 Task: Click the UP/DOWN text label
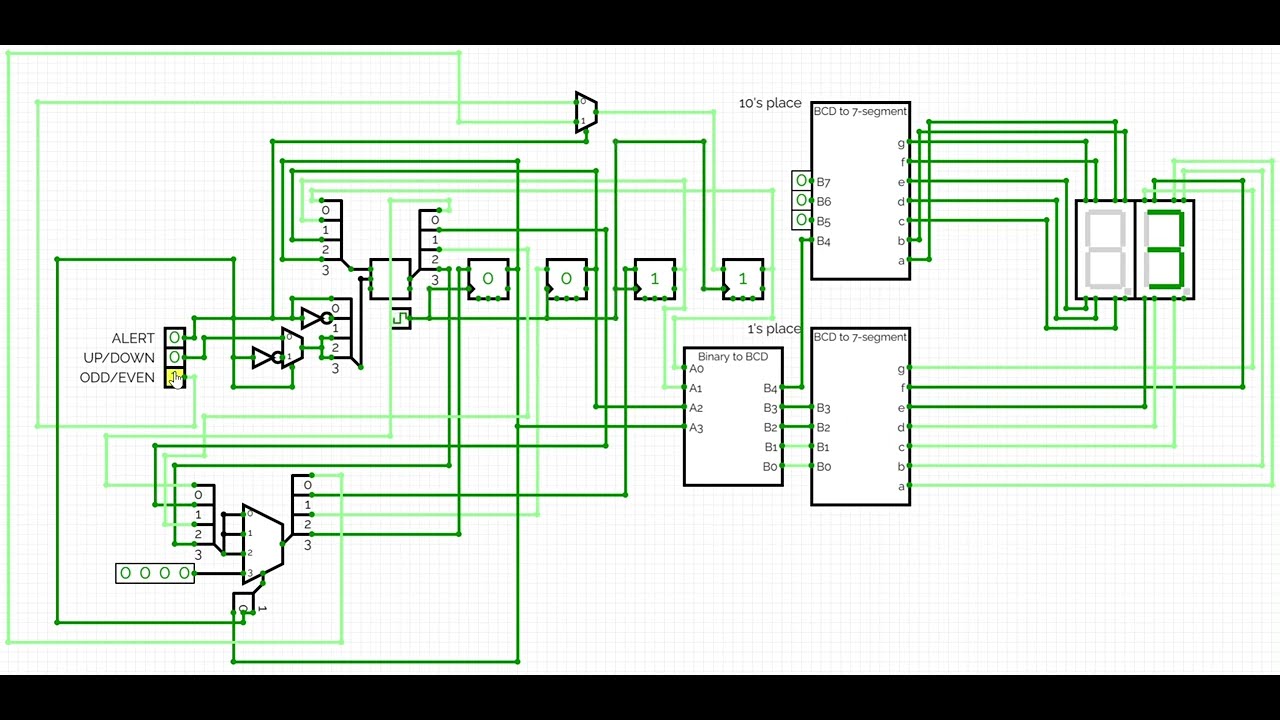(119, 357)
